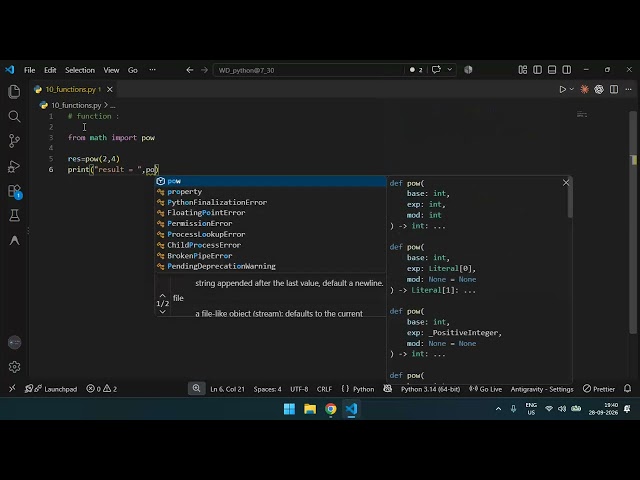
Task: Click the VS Code logo in title bar
Action: 10,70
